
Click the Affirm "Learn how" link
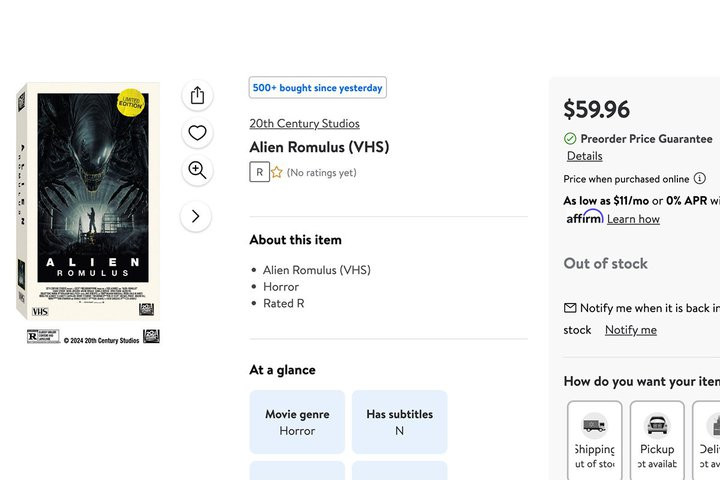(633, 219)
